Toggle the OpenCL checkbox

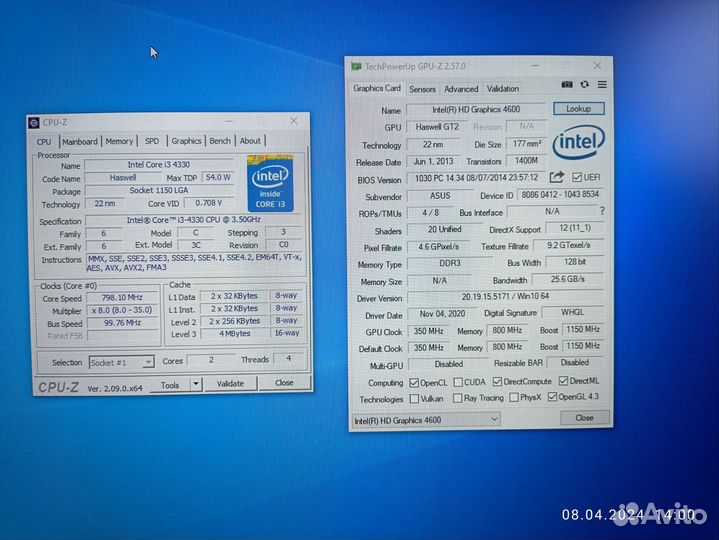point(414,382)
